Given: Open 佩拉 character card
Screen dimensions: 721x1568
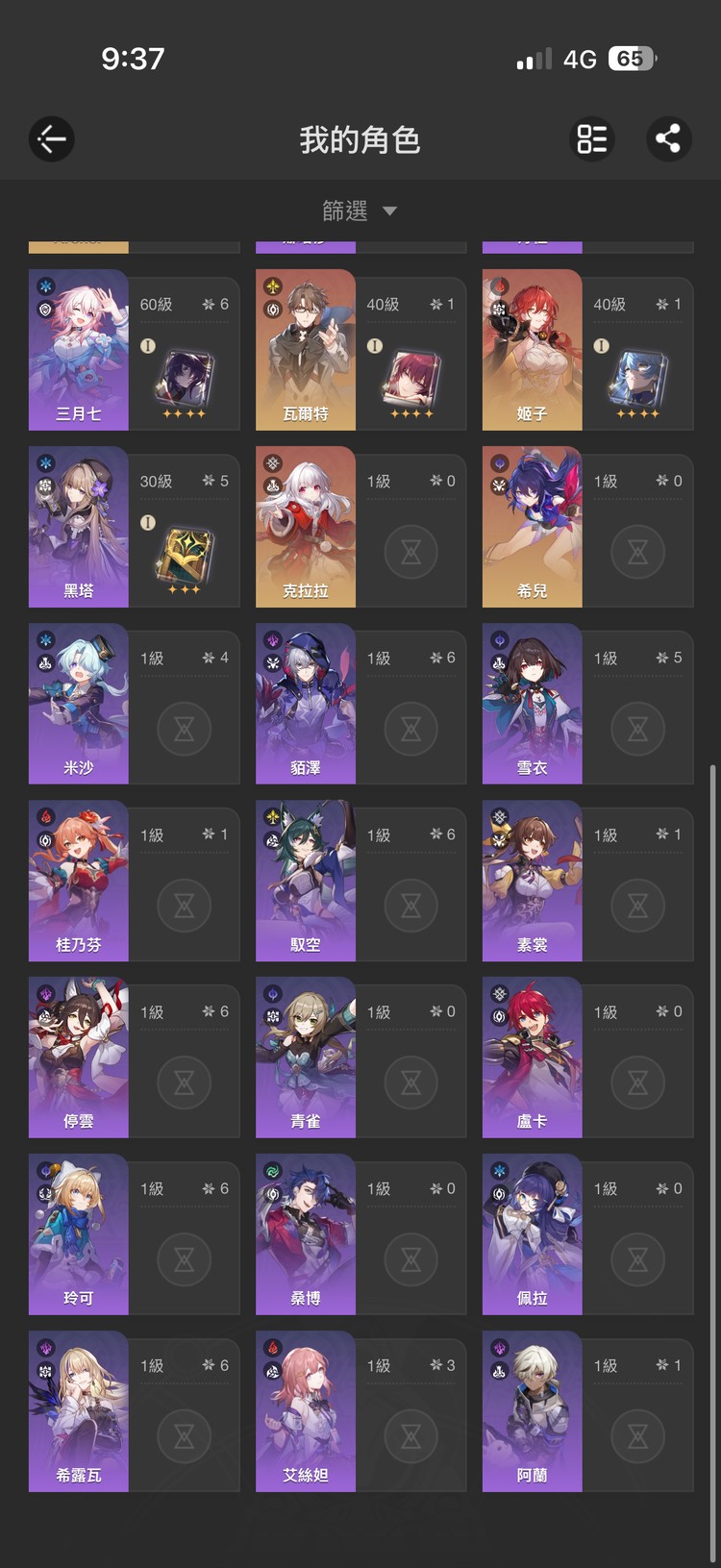Looking at the screenshot, I should [587, 1233].
